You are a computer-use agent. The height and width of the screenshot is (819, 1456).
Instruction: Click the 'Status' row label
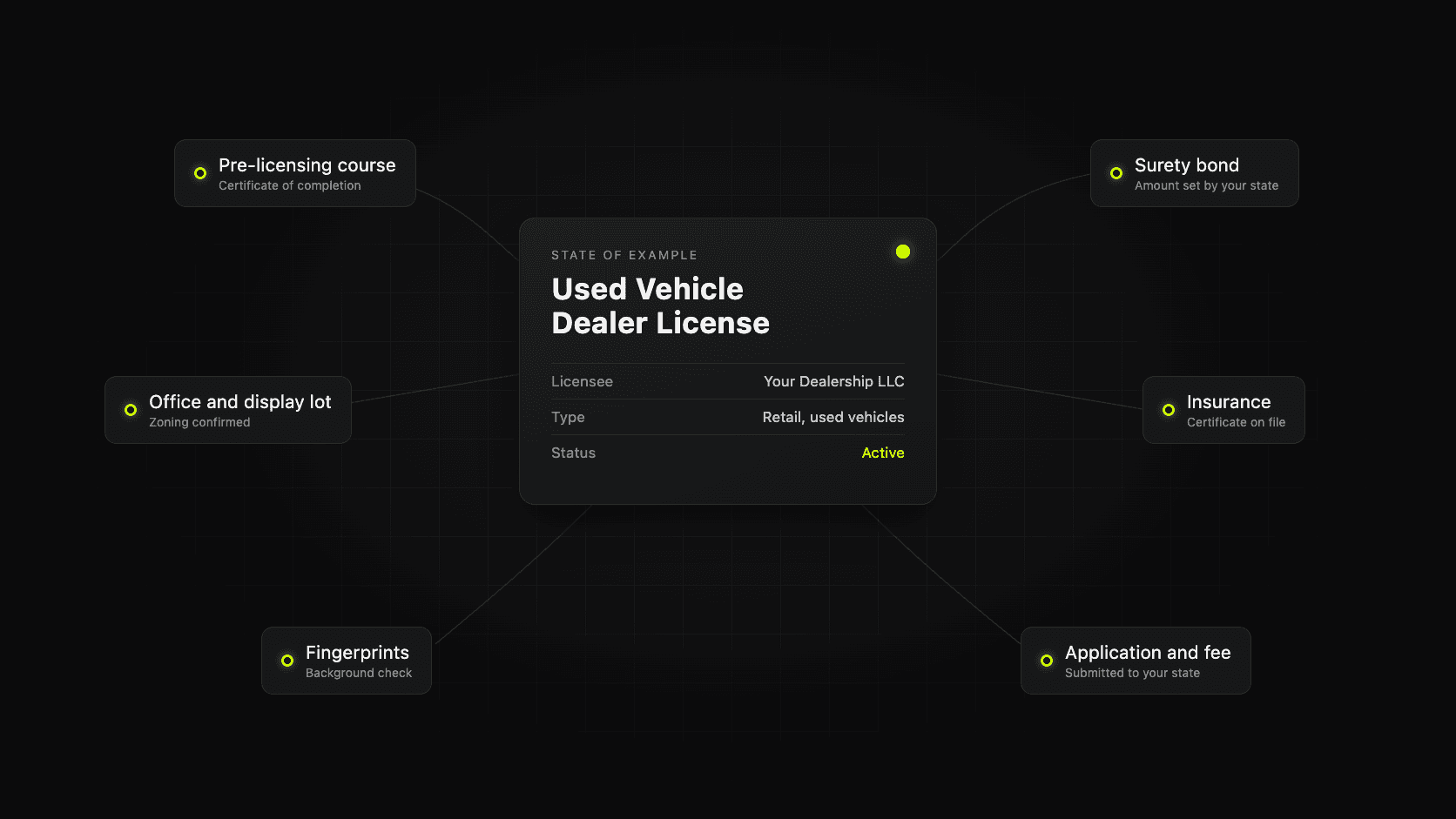(x=573, y=453)
